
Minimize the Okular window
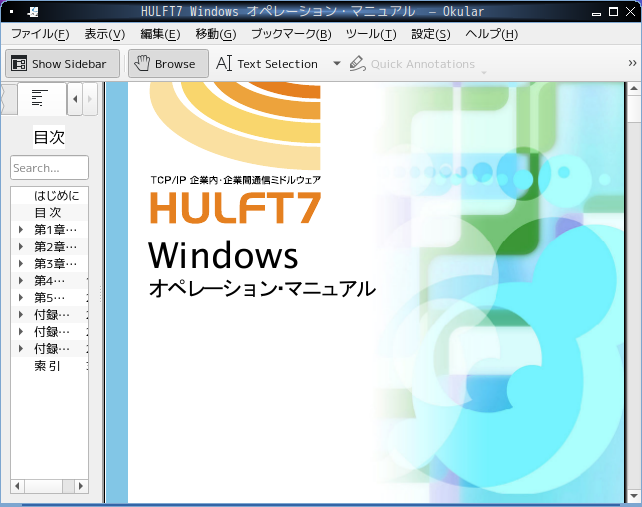point(597,12)
